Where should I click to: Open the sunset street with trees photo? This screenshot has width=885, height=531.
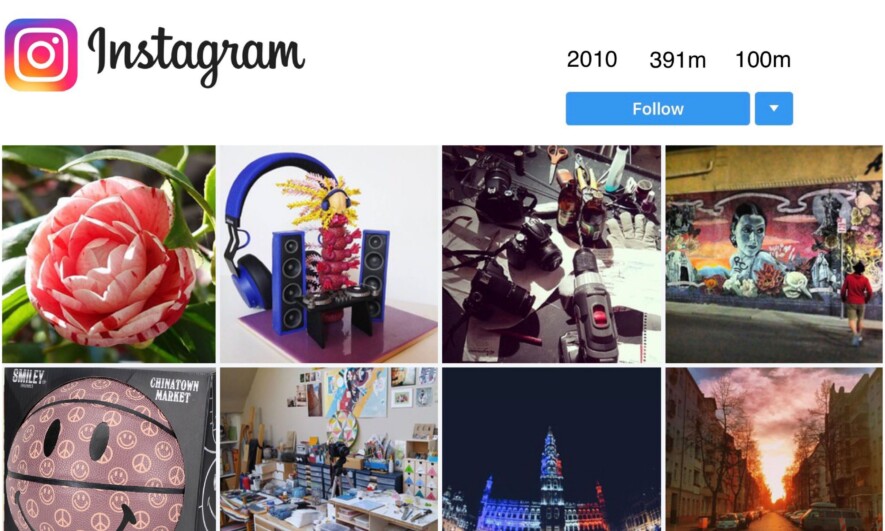(x=774, y=449)
